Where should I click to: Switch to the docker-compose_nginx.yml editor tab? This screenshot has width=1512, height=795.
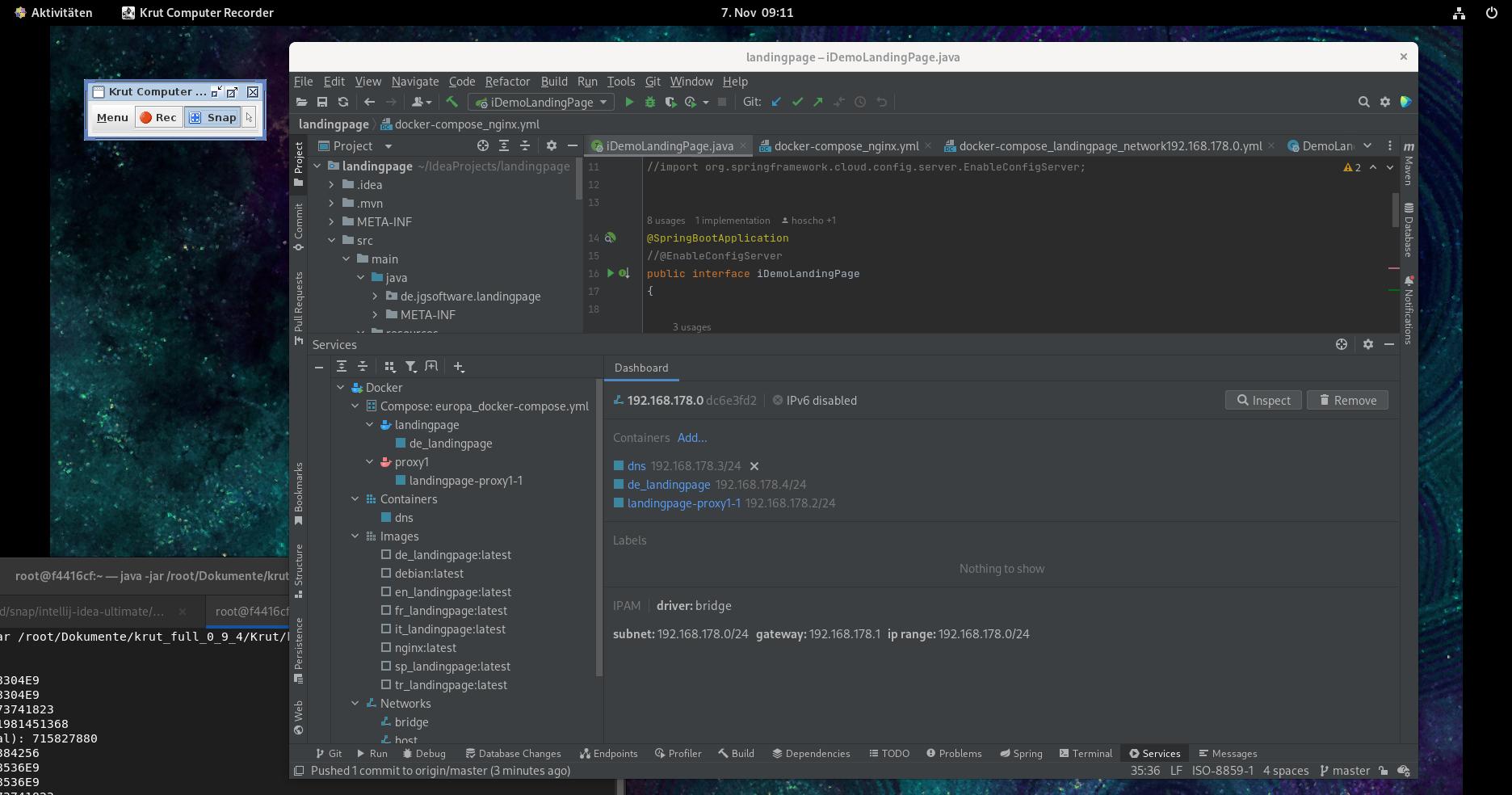click(x=846, y=146)
